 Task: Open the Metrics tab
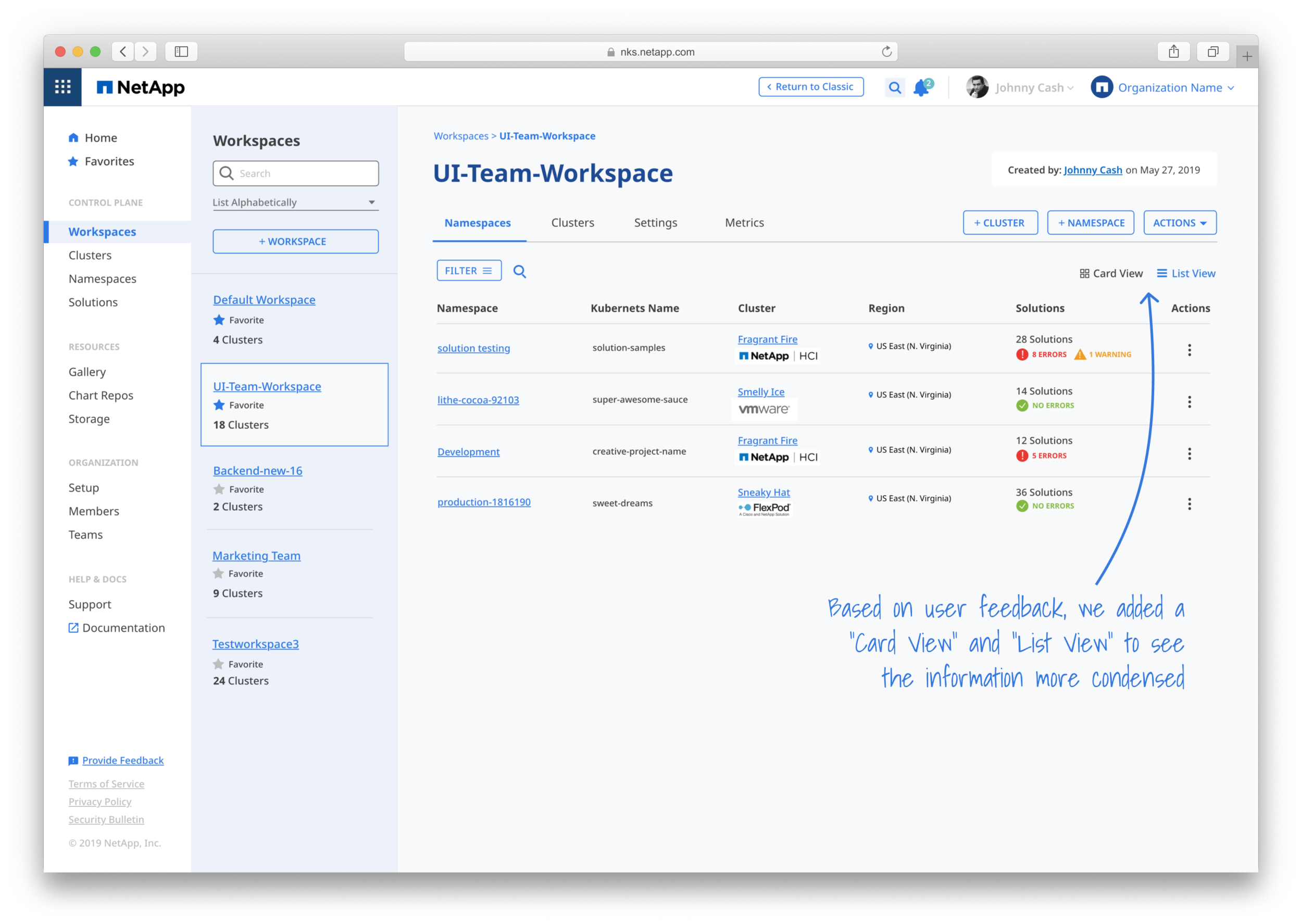tap(744, 223)
